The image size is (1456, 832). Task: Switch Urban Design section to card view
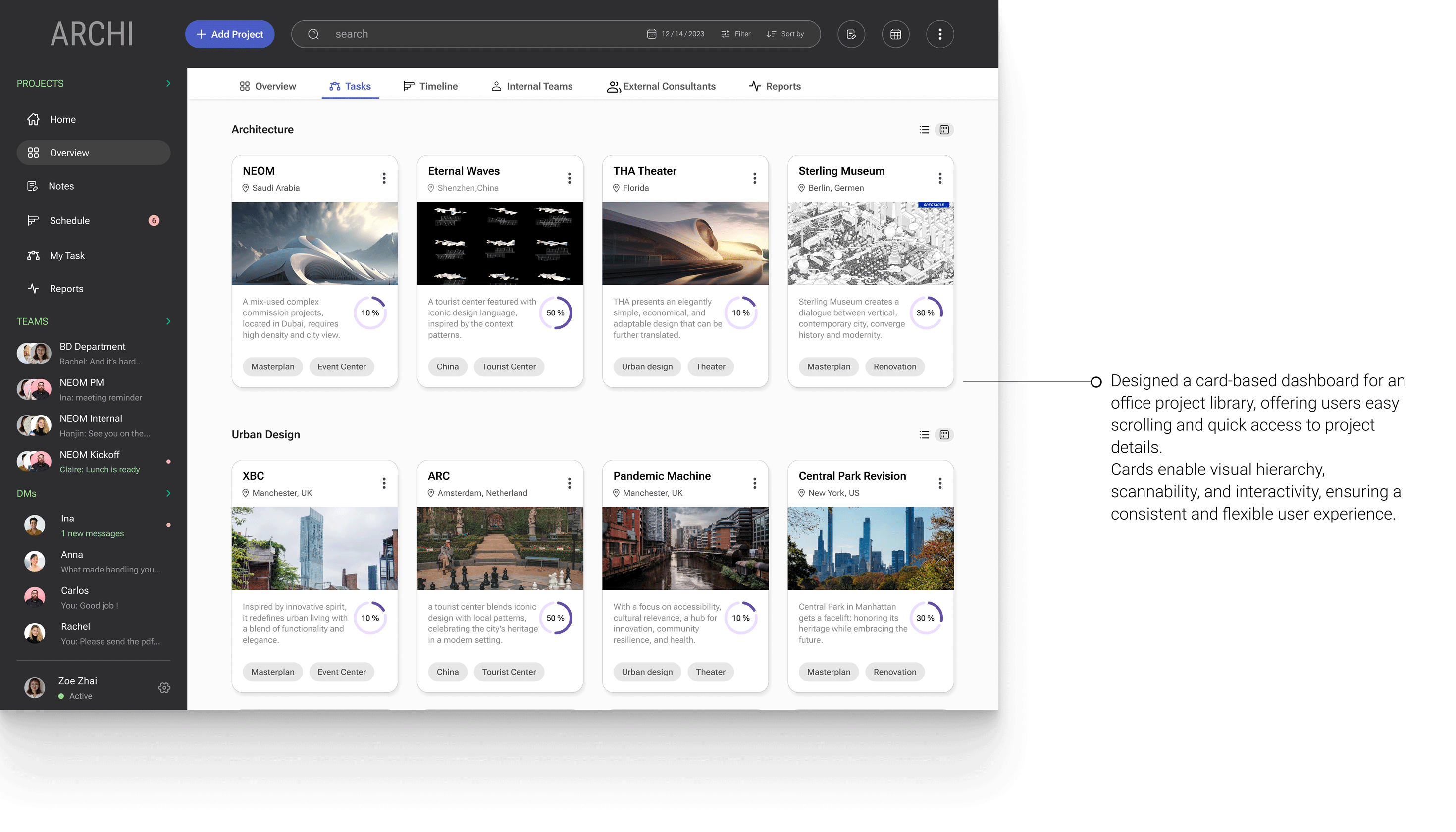pyautogui.click(x=944, y=434)
